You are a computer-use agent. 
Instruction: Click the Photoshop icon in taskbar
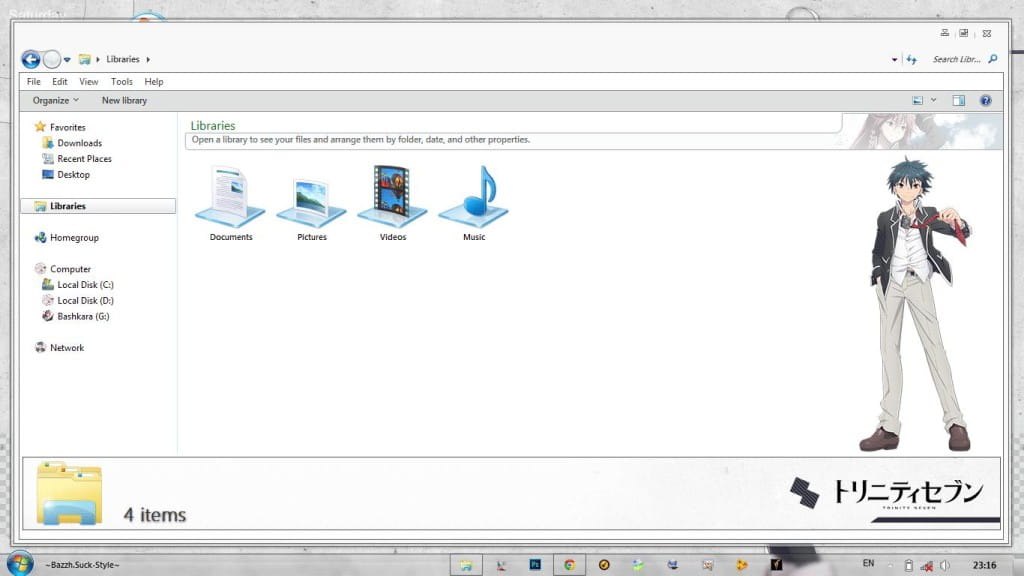(535, 565)
